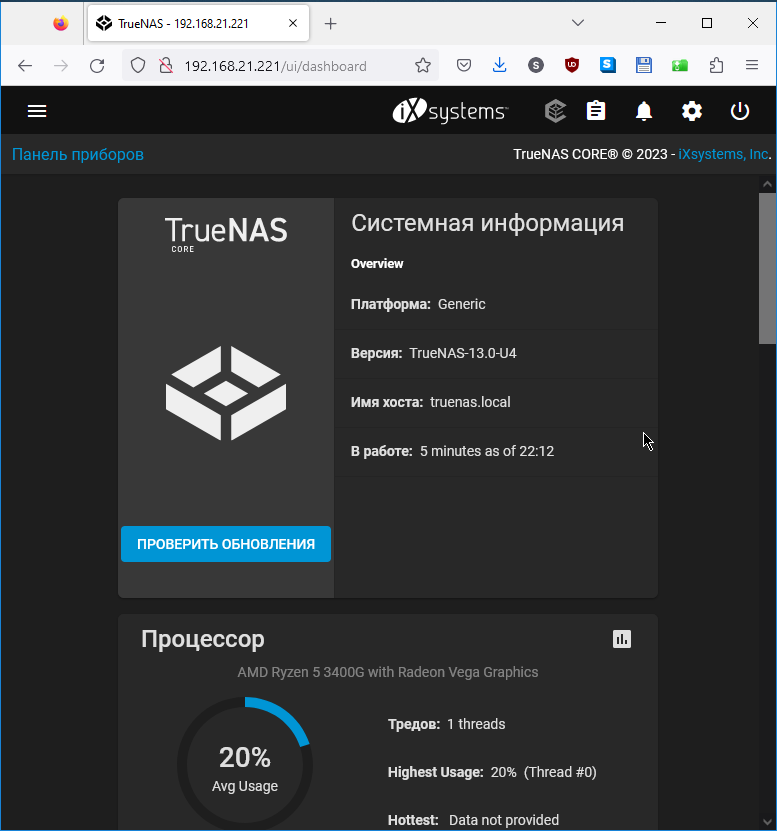Open CPU reports chart icon
This screenshot has height=831, width=777.
(622, 639)
